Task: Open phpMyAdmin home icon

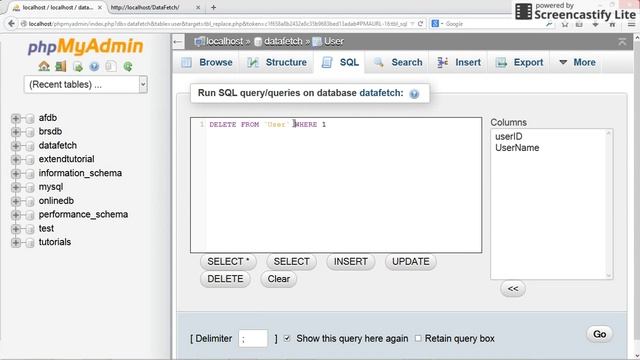Action: (x=44, y=66)
